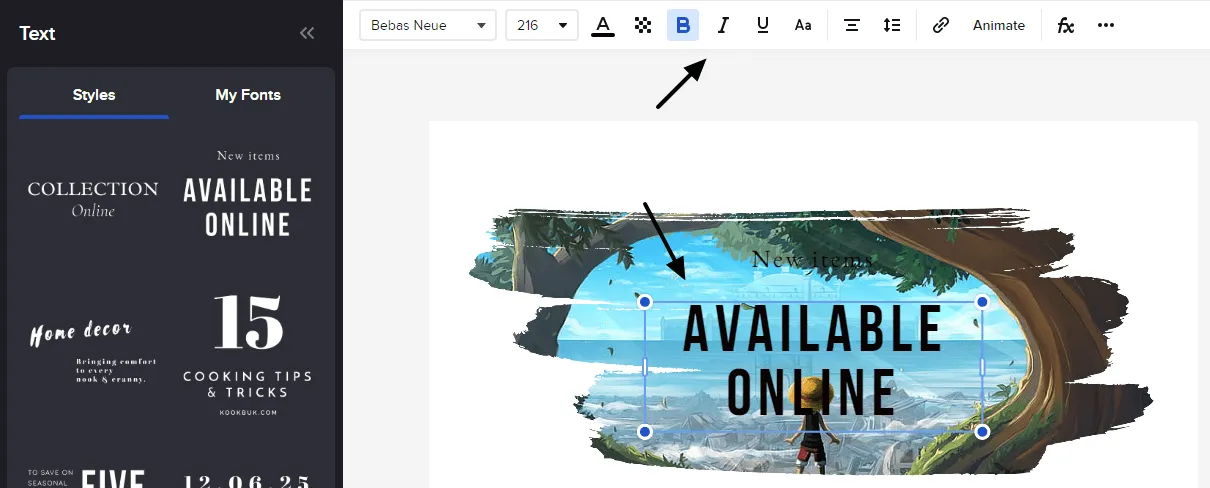
Task: Open the Bebas Neue font family dropdown
Action: click(x=428, y=25)
